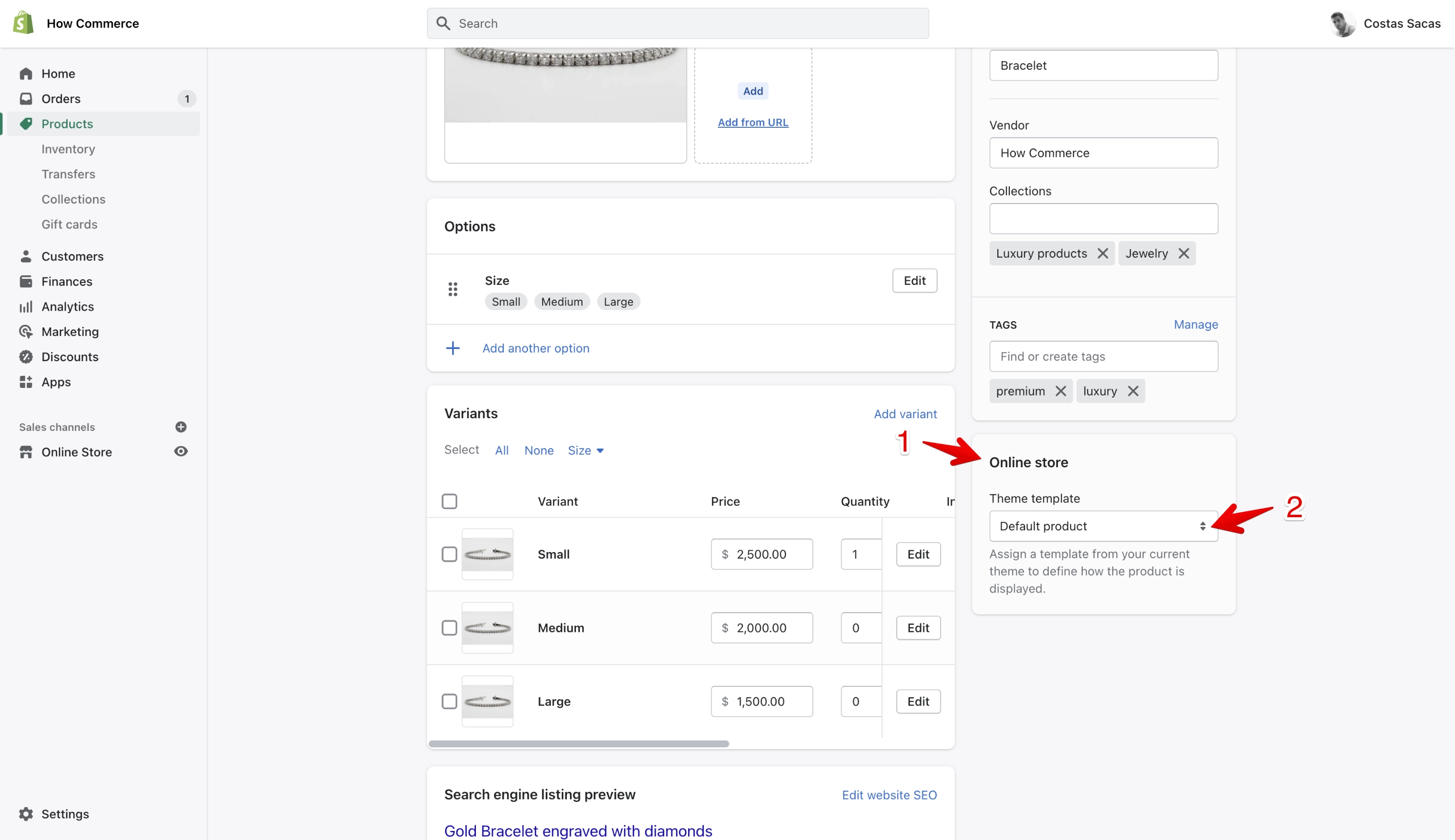Screen dimensions: 1455x840
Task: Remove the premium tag
Action: (1060, 391)
